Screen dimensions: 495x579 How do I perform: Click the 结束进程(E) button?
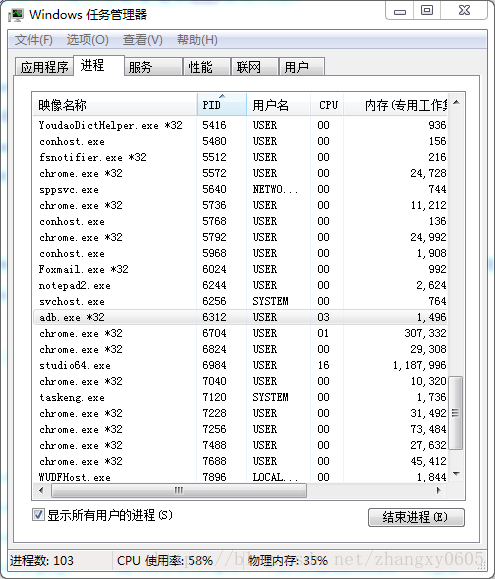416,517
